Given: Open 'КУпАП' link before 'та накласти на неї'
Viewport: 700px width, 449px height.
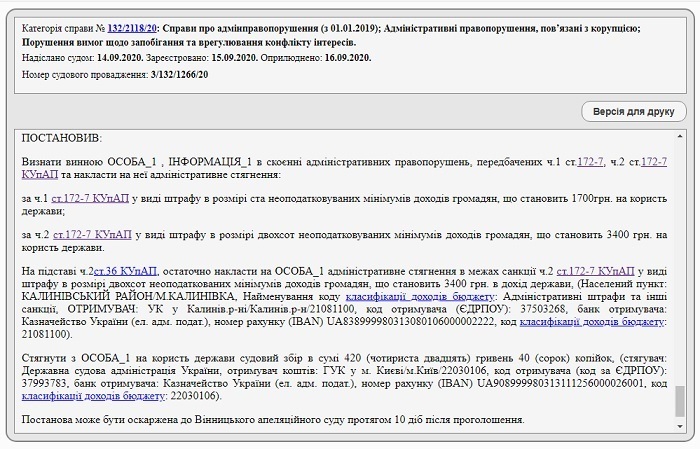Looking at the screenshot, I should click(x=40, y=174).
